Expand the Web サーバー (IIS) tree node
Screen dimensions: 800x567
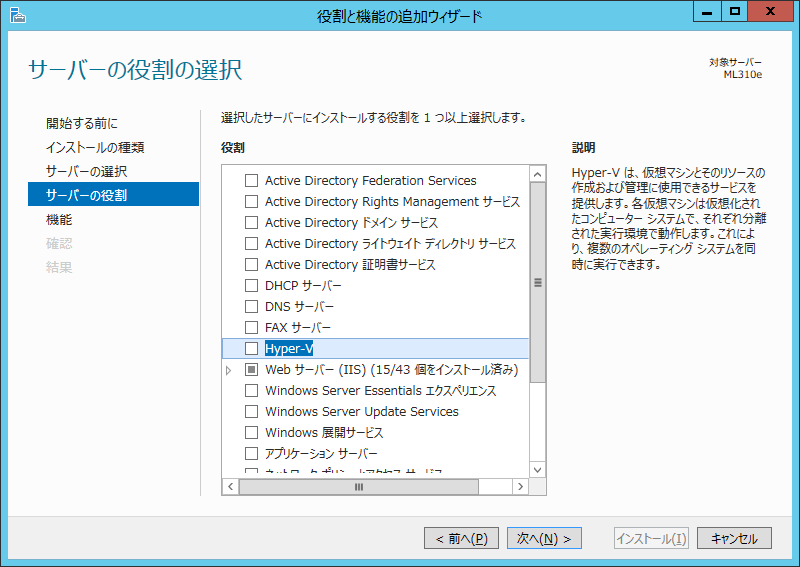[229, 370]
